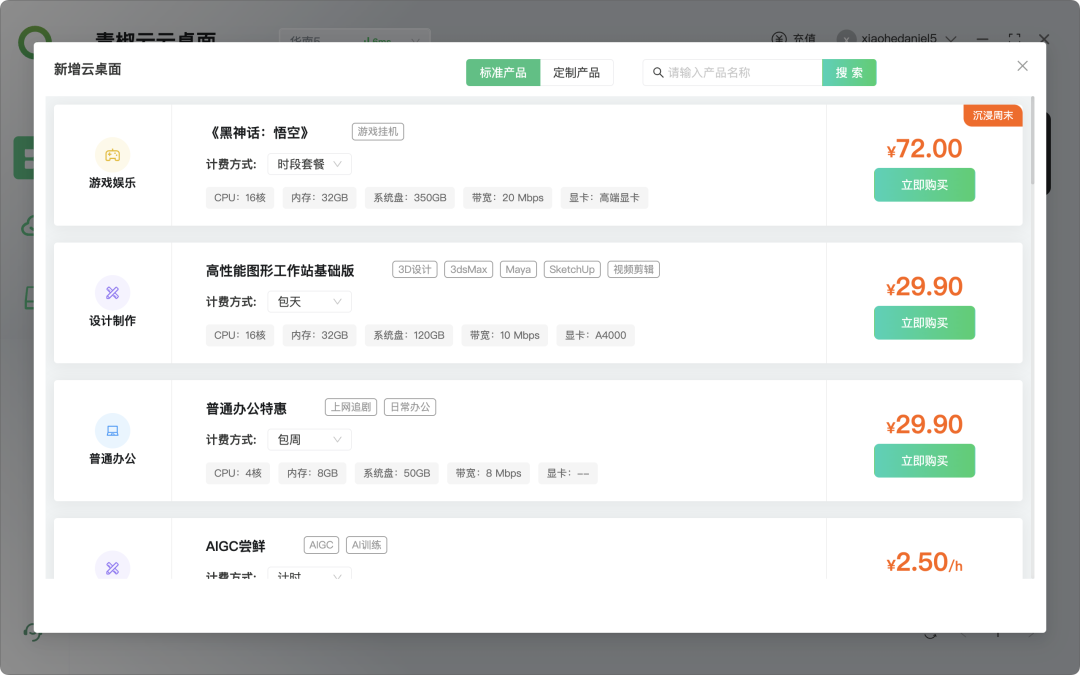
Task: Click the 《黑神话：悟空》 product title
Action: click(259, 132)
